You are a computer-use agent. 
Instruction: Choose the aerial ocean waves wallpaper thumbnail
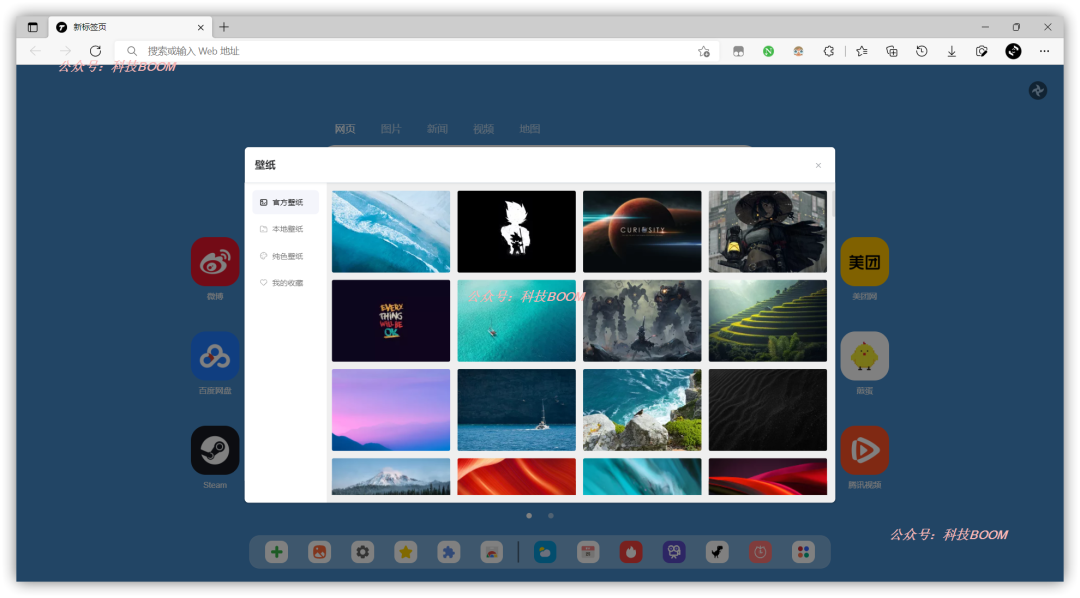tap(391, 231)
